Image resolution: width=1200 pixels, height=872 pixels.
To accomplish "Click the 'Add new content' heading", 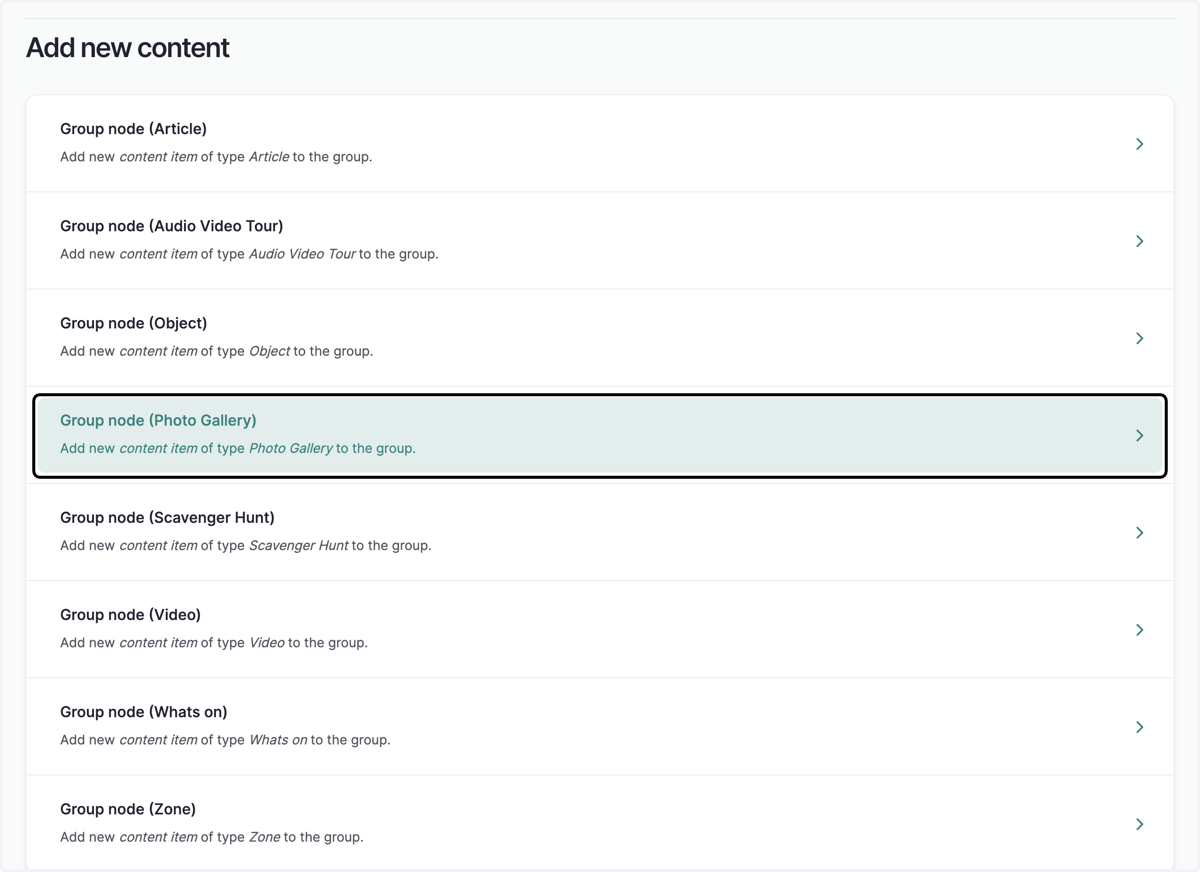I will (128, 48).
